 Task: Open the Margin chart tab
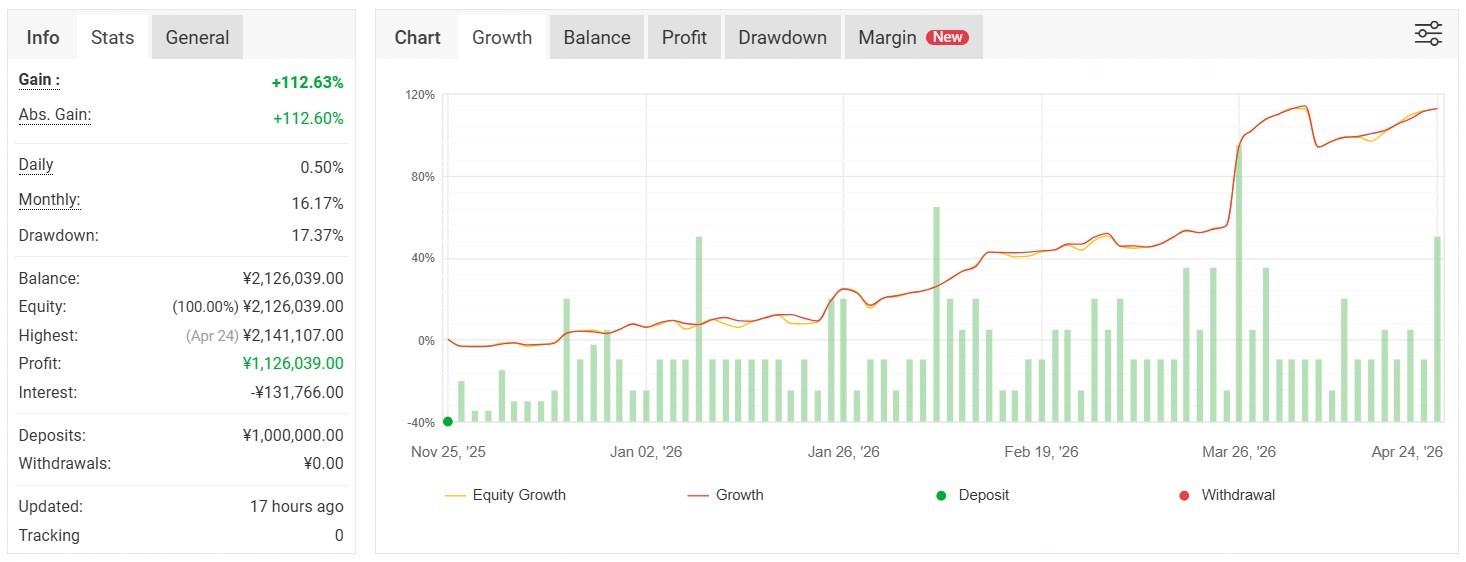click(x=887, y=38)
